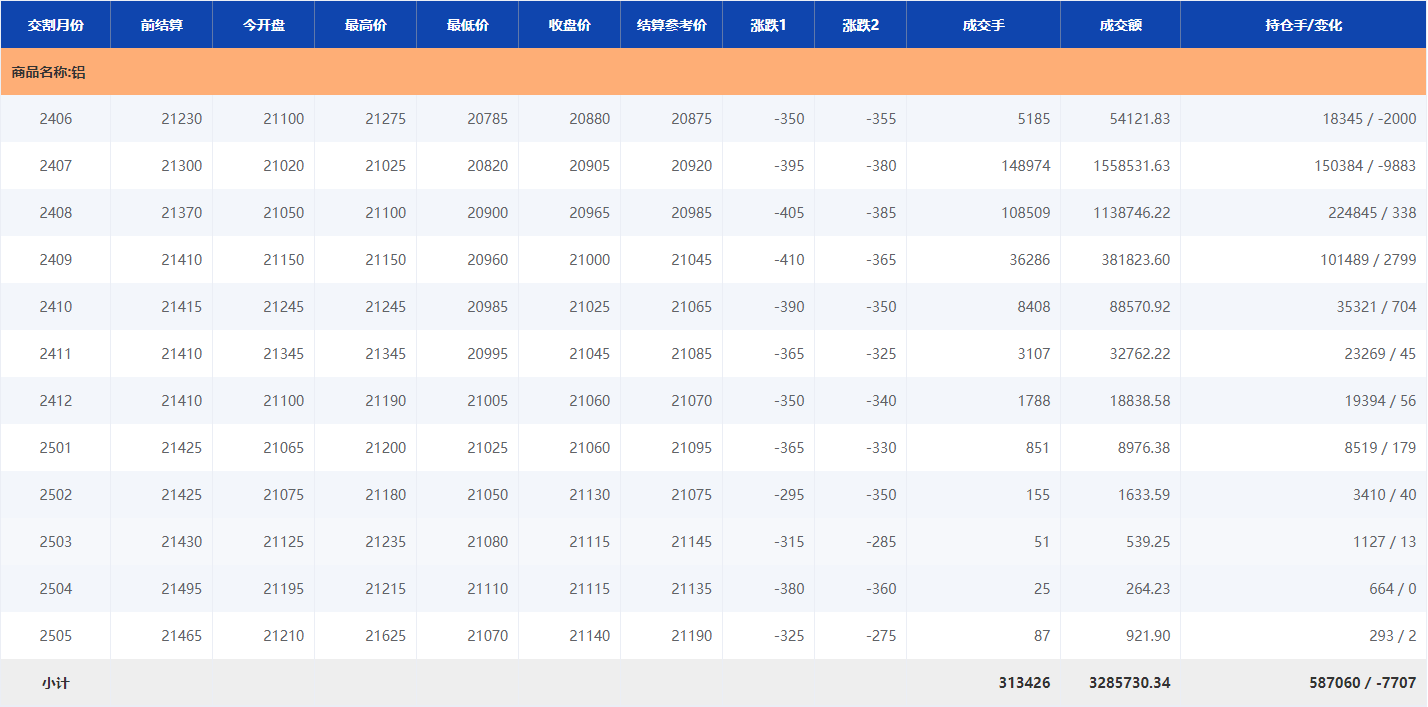The image size is (1428, 707).
Task: Select open interest cell 150384 / -9883
Action: point(1364,166)
